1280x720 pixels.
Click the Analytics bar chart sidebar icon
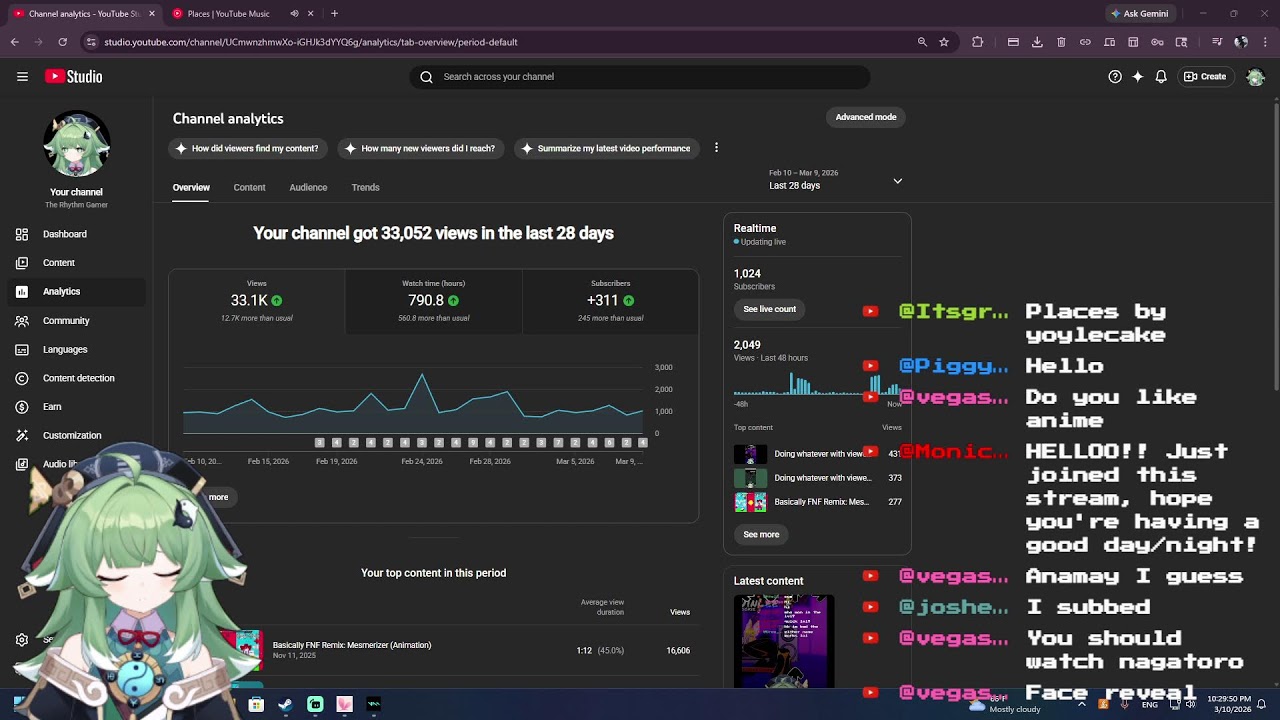pyautogui.click(x=22, y=292)
